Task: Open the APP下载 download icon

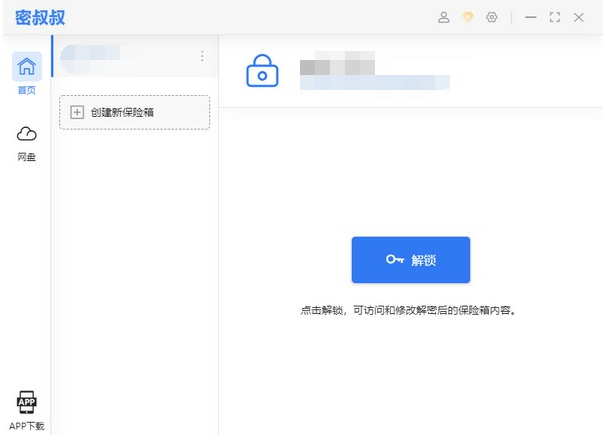Action: [27, 410]
